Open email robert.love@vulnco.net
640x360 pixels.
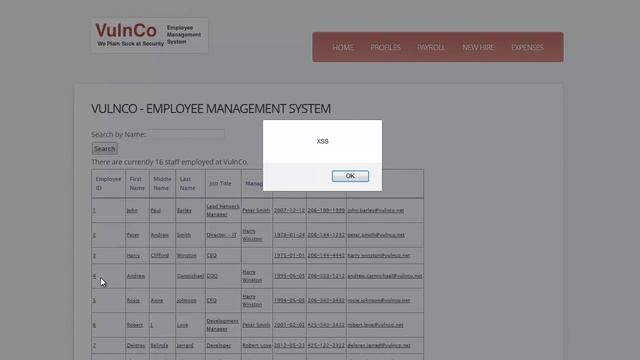pos(376,325)
